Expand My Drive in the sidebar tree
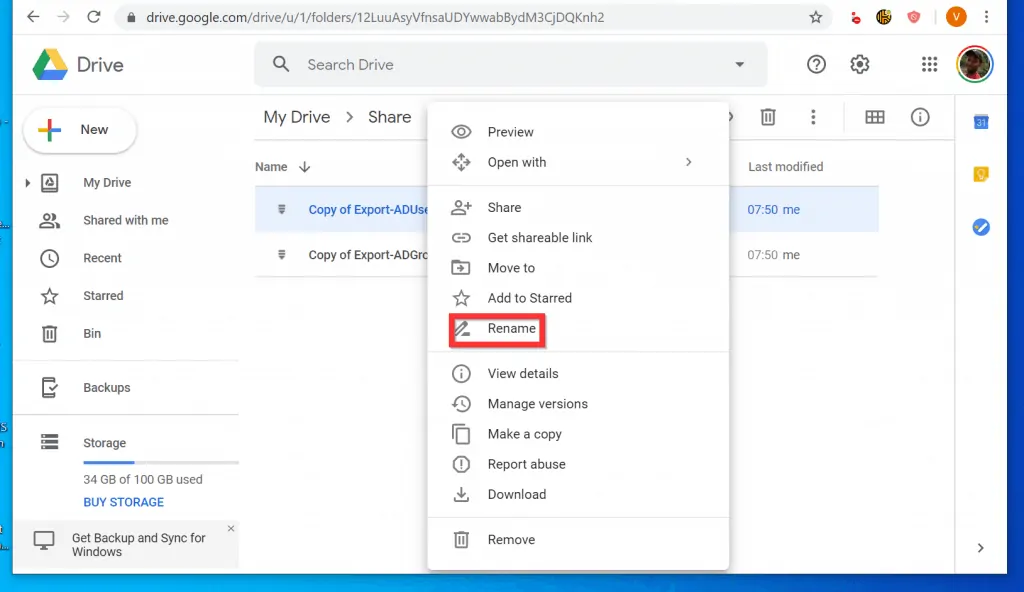 (x=28, y=182)
